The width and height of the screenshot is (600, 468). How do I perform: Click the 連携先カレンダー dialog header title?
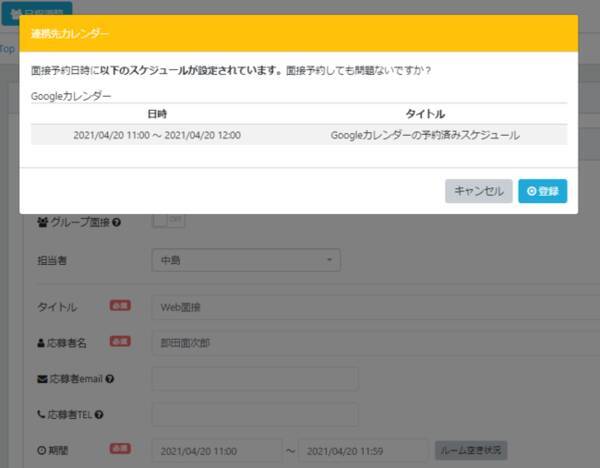tap(70, 34)
